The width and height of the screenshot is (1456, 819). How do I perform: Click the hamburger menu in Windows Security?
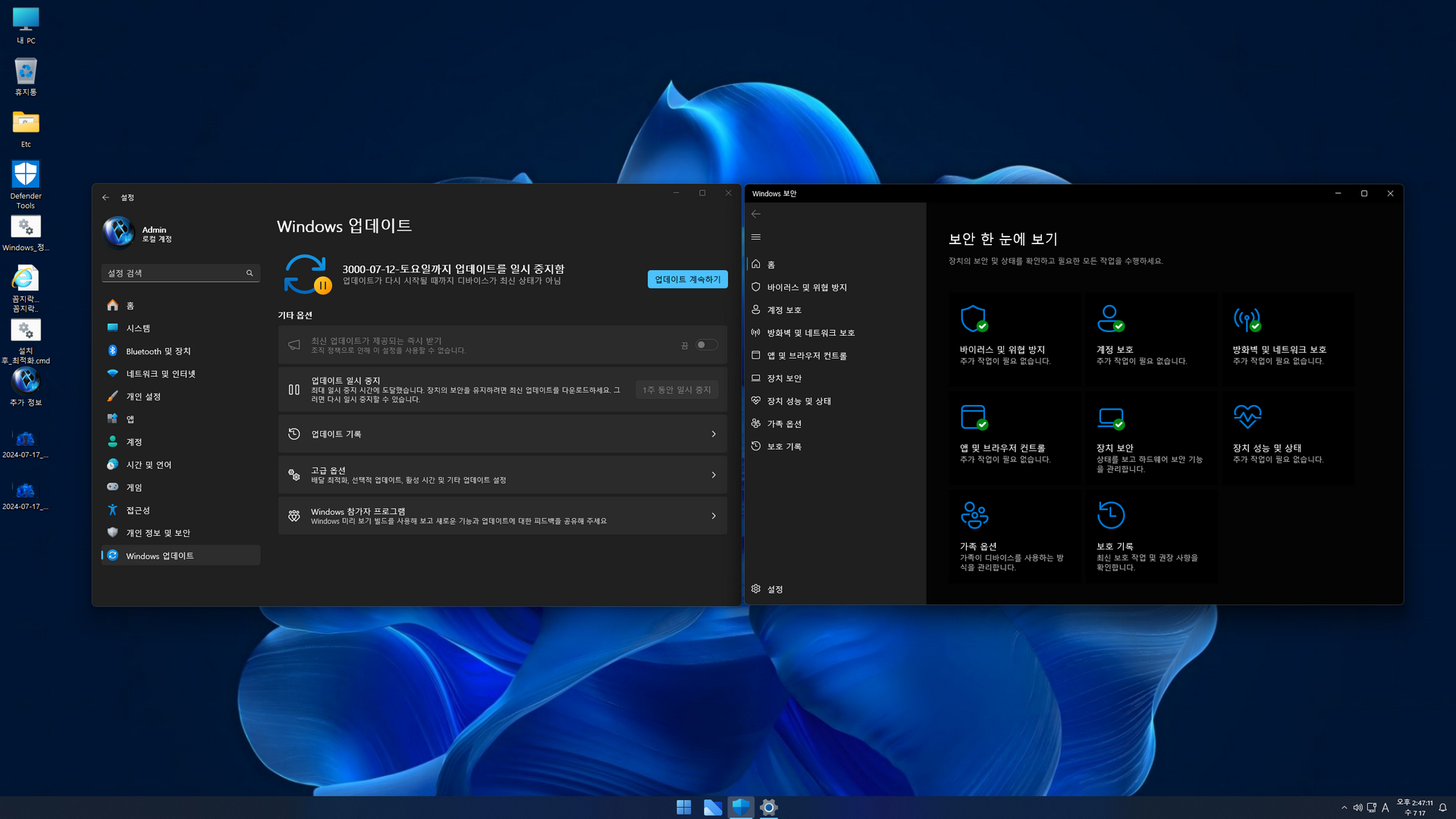click(x=756, y=237)
